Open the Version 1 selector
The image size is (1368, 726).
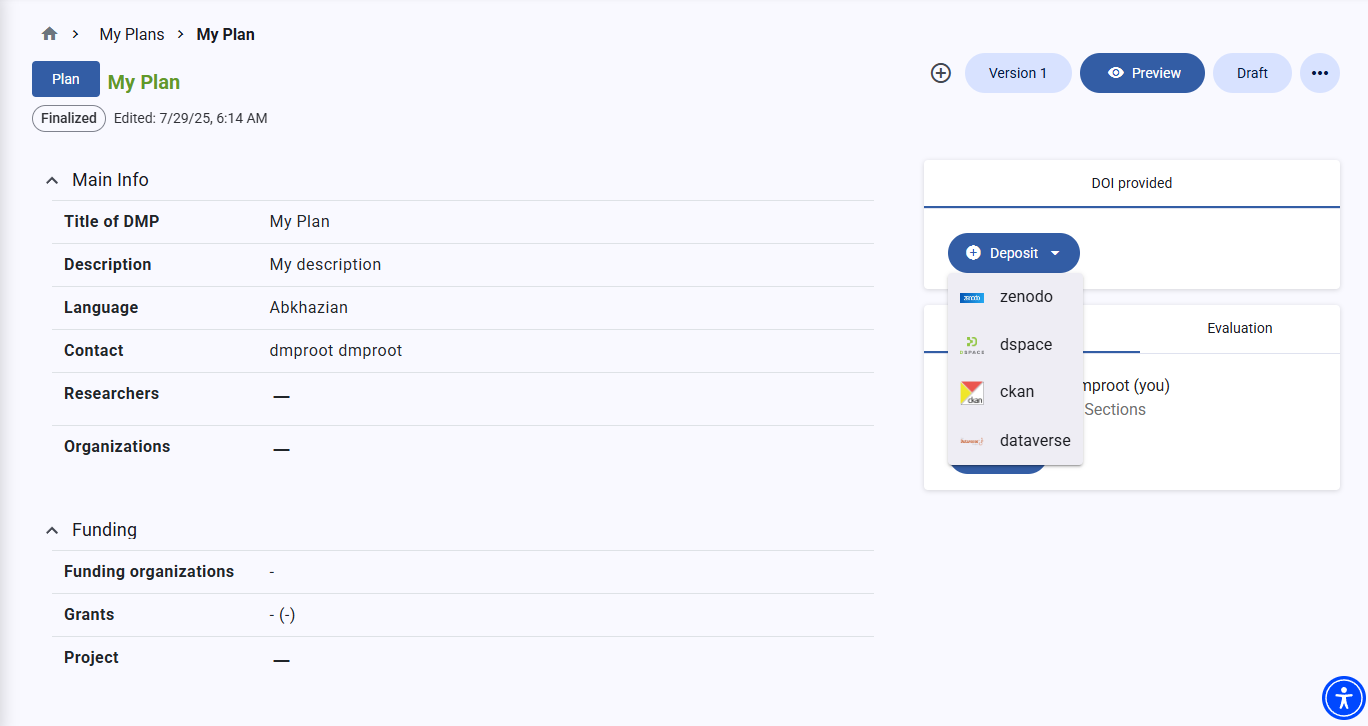click(x=1017, y=73)
